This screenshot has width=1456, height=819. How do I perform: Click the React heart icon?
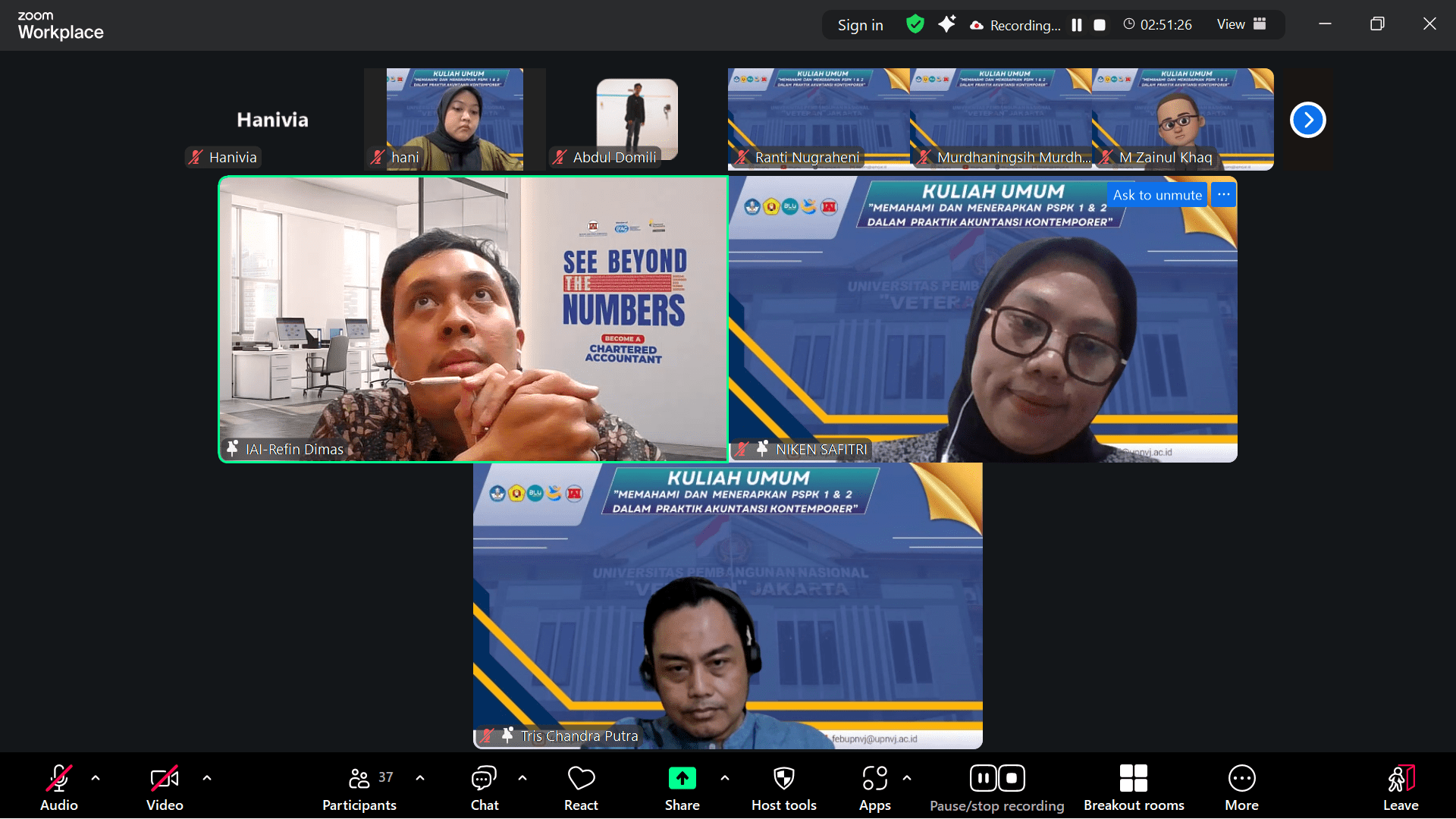(581, 779)
